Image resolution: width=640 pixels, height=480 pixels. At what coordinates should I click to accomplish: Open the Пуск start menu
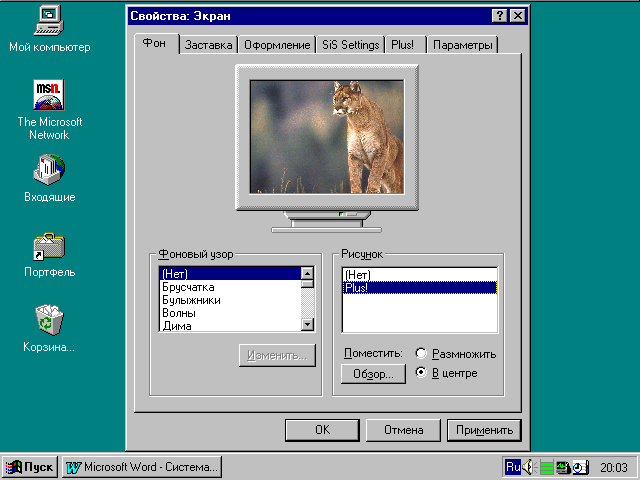point(30,467)
